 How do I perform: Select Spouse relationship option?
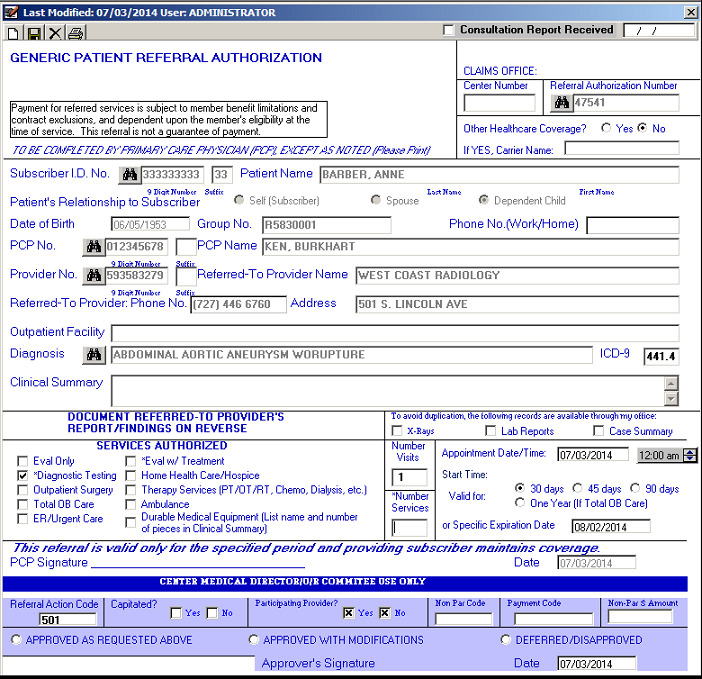pyautogui.click(x=376, y=200)
